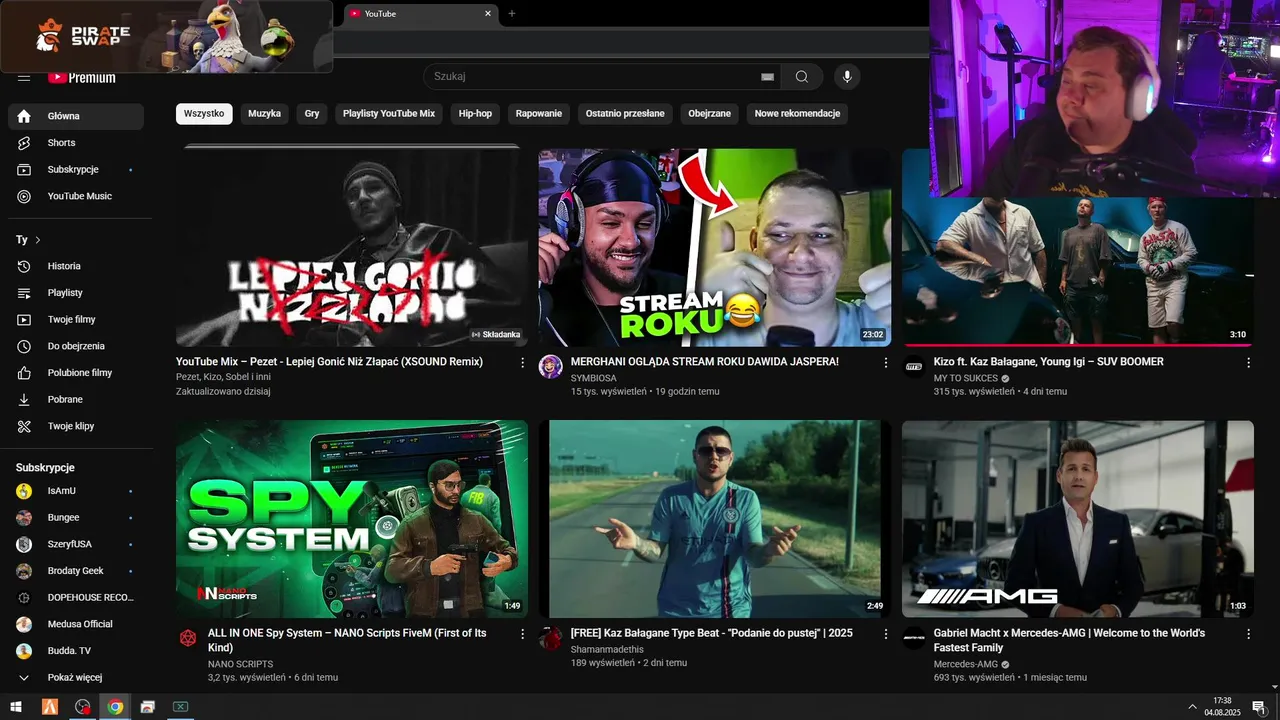1280x720 pixels.
Task: Open ALL IN ONE Spy System video title
Action: coord(347,640)
